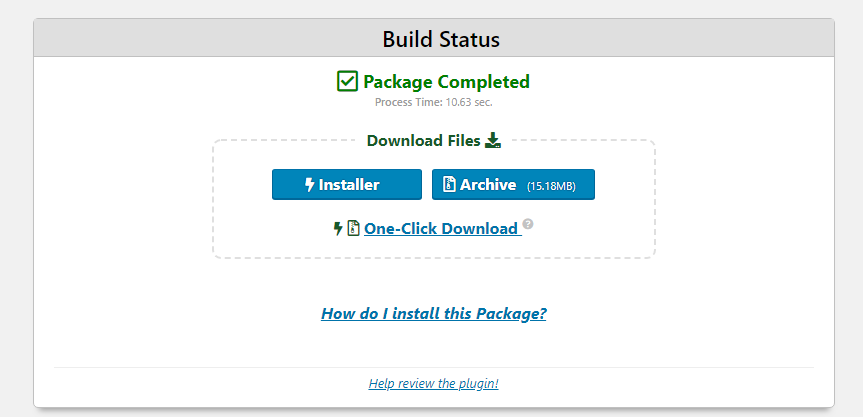The image size is (863, 417).
Task: Click the word Archive on blue button
Action: tap(488, 184)
